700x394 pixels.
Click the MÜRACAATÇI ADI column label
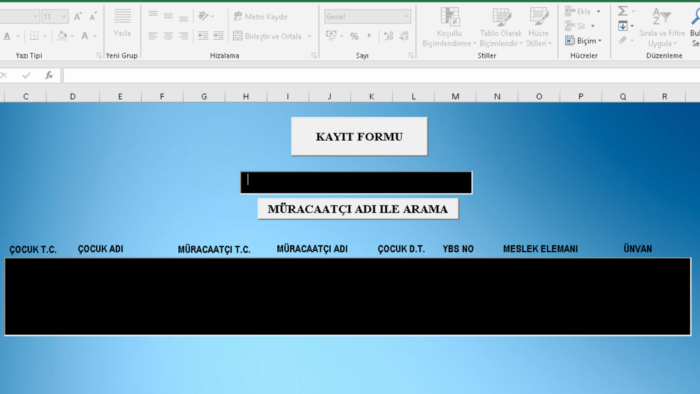coord(312,249)
